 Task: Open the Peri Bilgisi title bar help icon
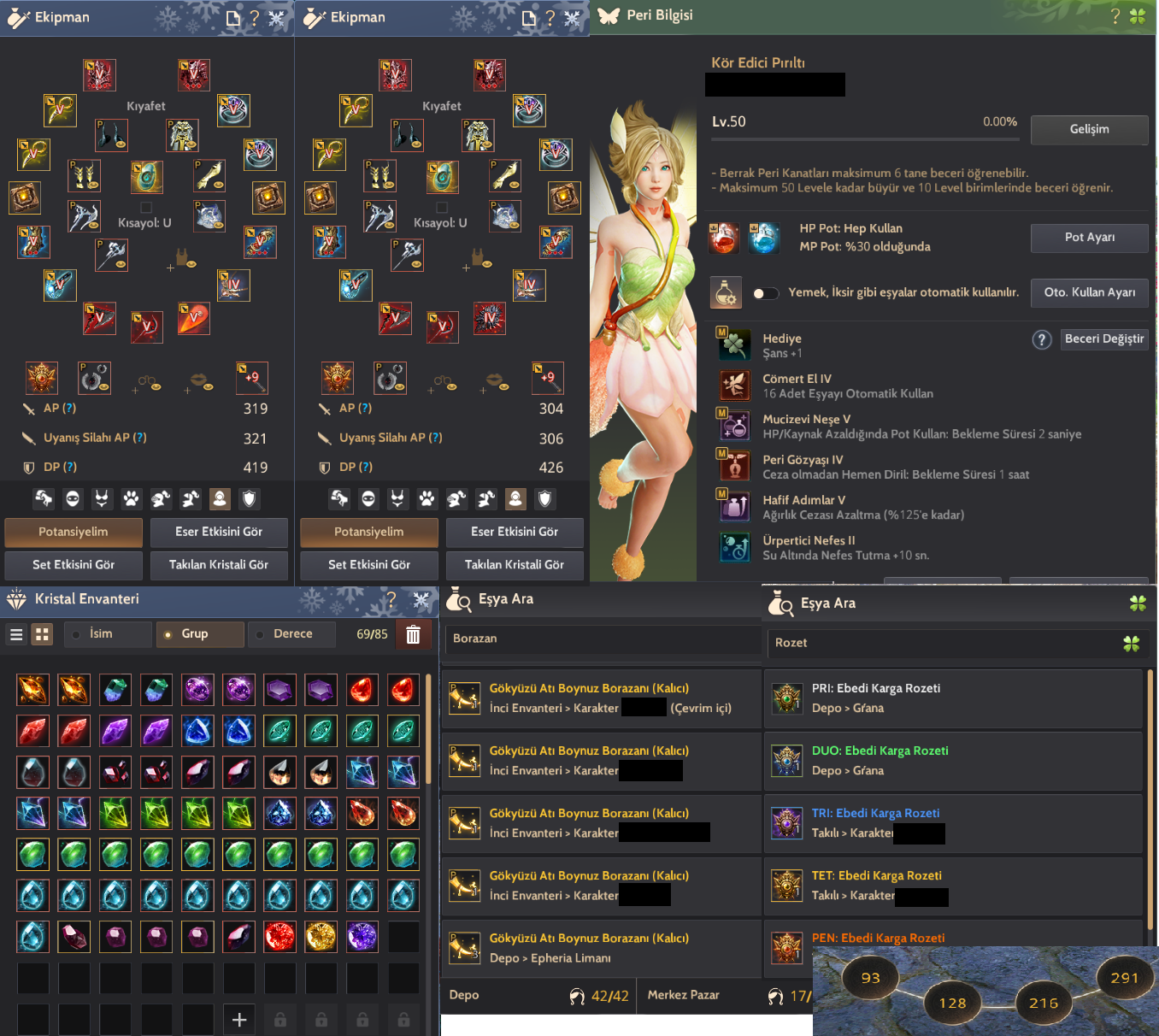1115,16
